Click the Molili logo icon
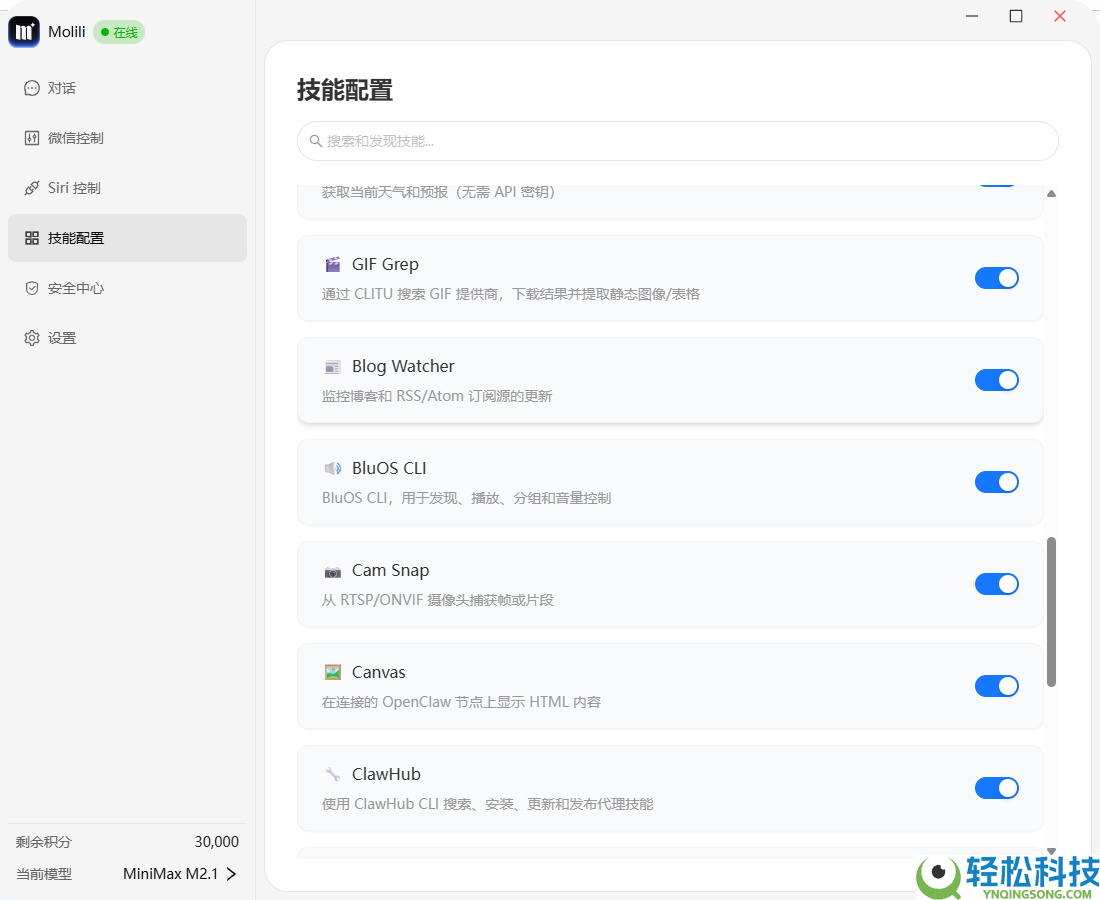 (23, 31)
